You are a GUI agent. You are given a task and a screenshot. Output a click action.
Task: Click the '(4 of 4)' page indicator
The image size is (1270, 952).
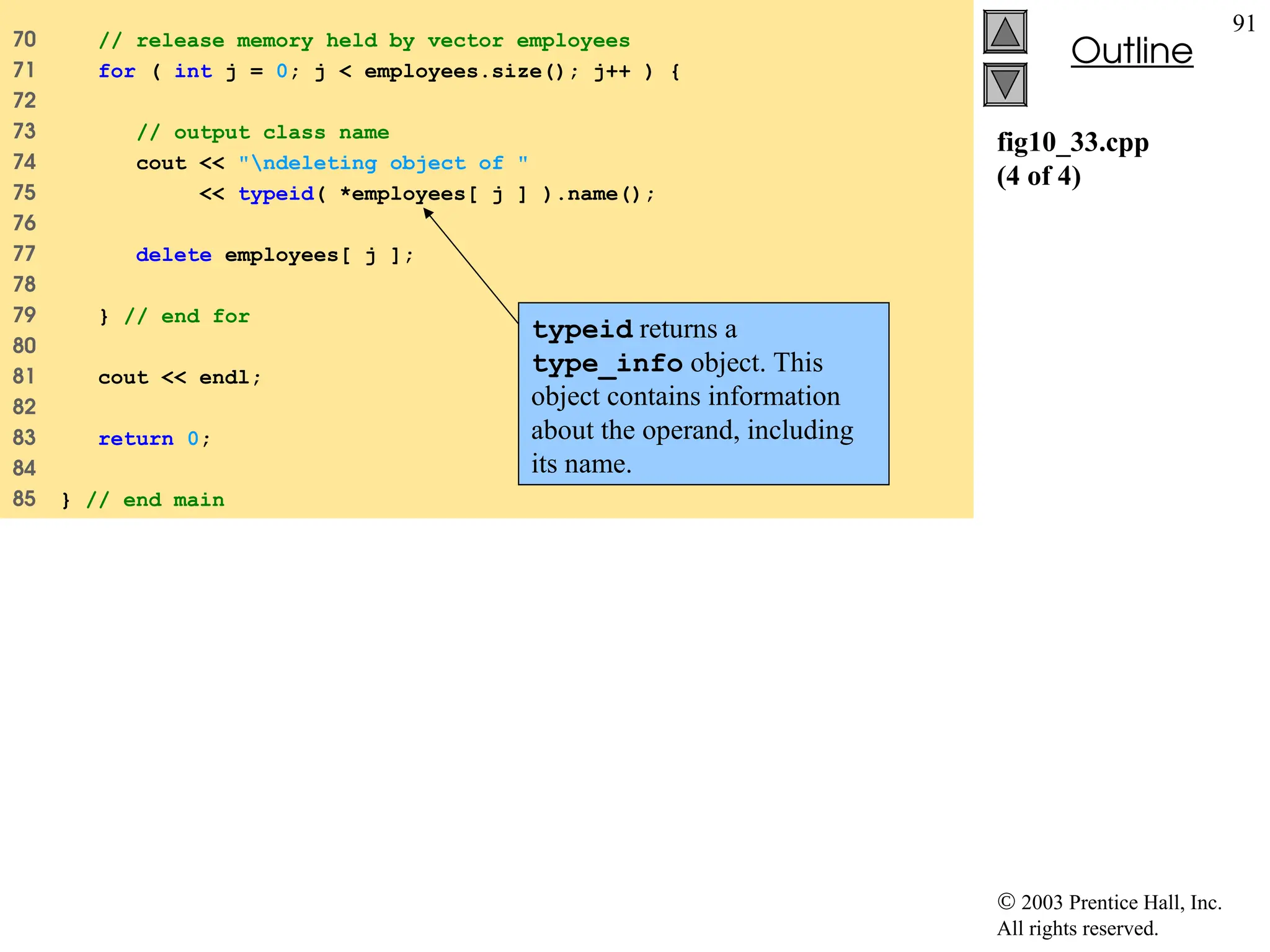(1039, 177)
